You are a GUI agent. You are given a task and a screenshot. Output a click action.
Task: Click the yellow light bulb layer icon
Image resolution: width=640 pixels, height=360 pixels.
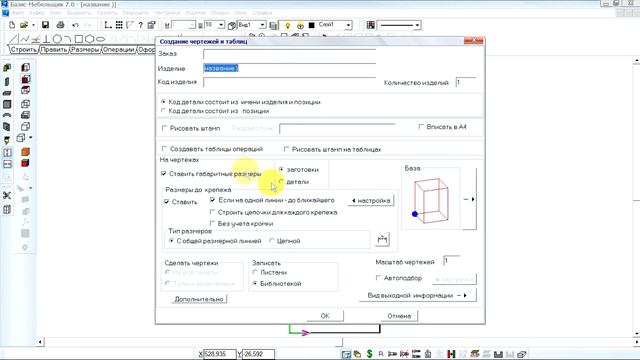click(x=287, y=25)
